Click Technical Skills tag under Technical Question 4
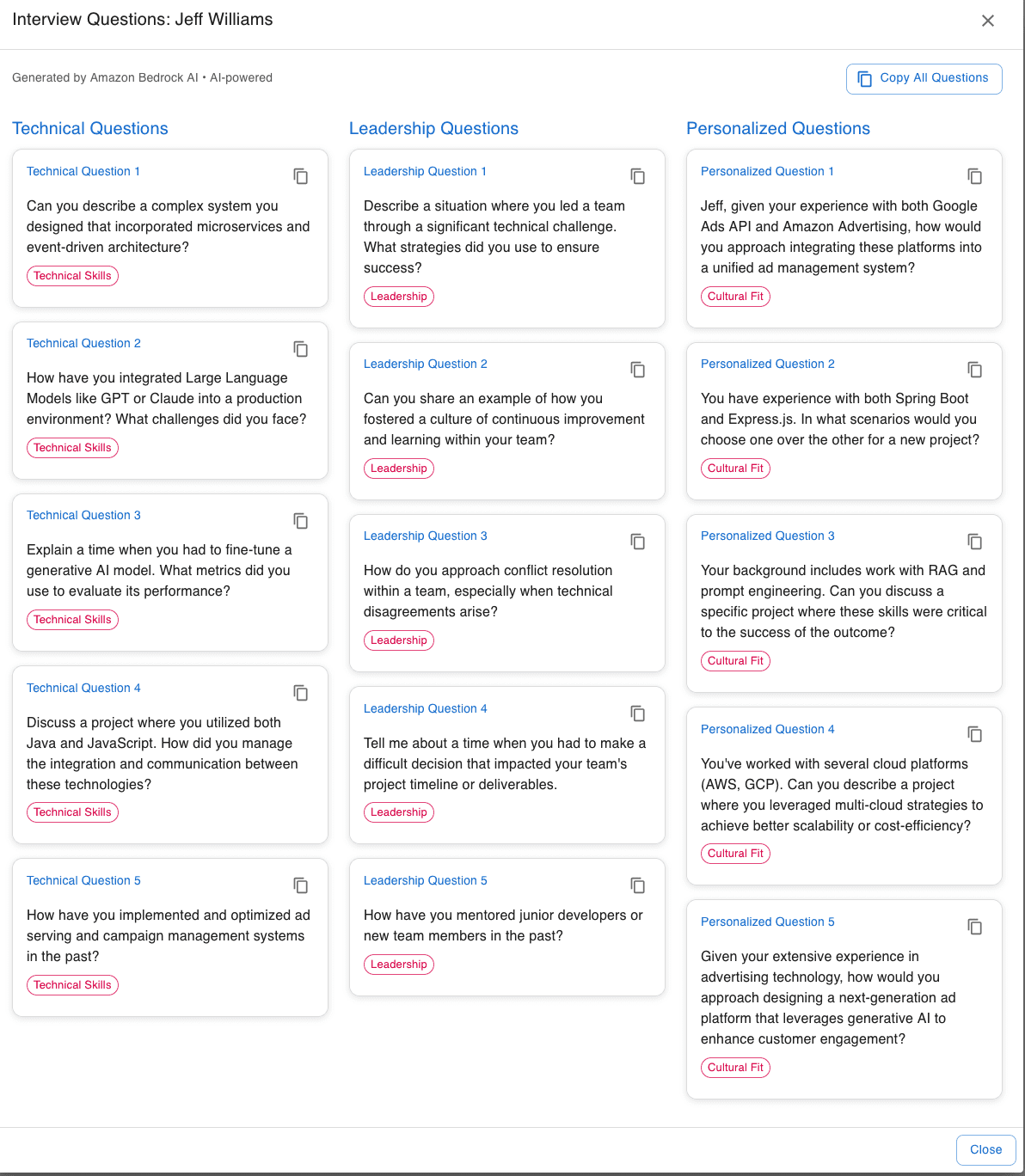1025x1176 pixels. [x=72, y=812]
